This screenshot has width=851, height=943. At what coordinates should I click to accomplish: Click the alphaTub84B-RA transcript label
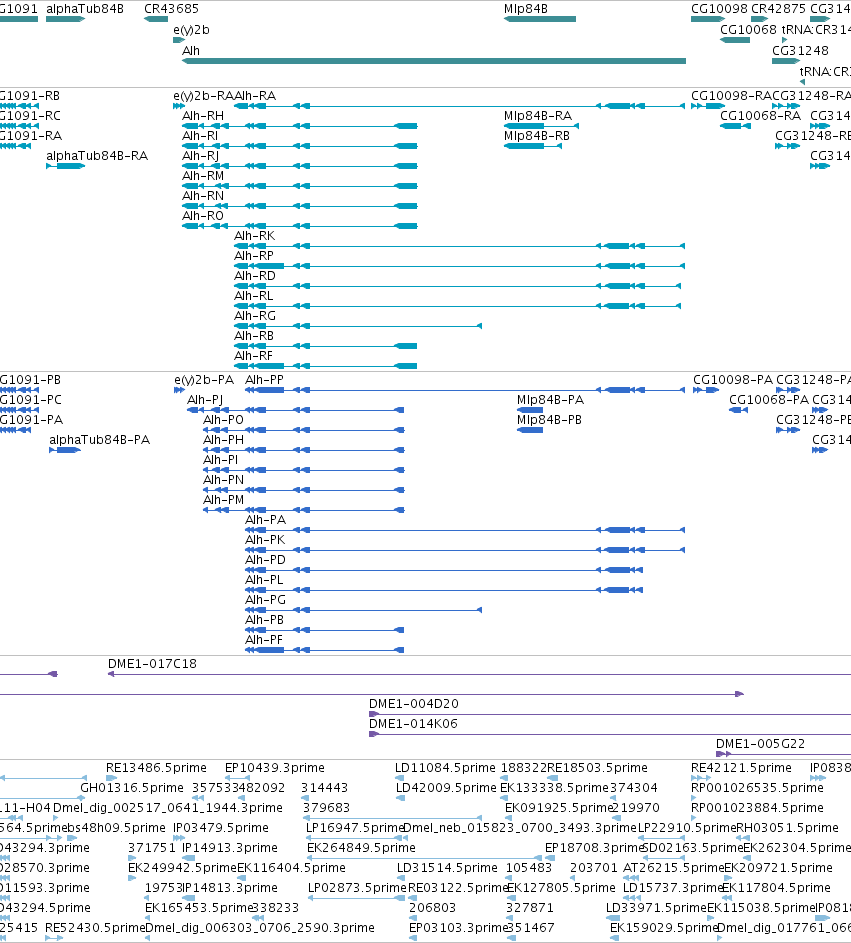pos(97,155)
